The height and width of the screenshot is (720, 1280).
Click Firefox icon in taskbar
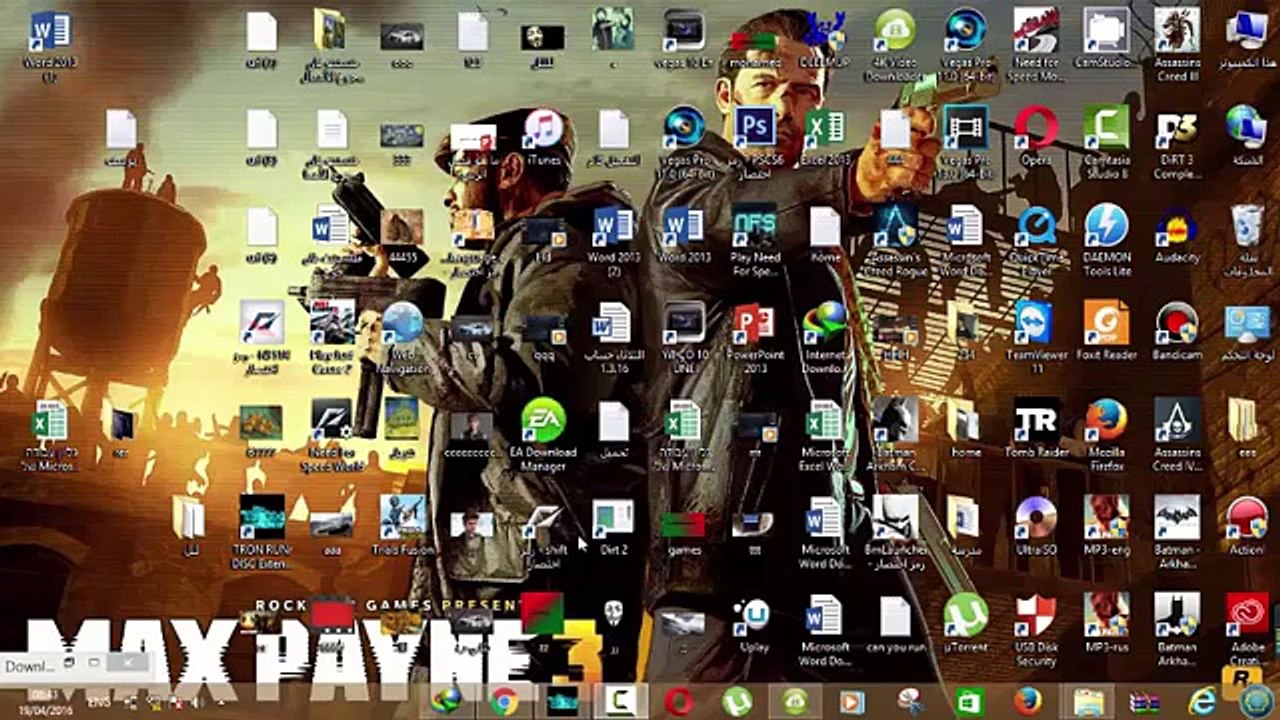pos(1026,701)
